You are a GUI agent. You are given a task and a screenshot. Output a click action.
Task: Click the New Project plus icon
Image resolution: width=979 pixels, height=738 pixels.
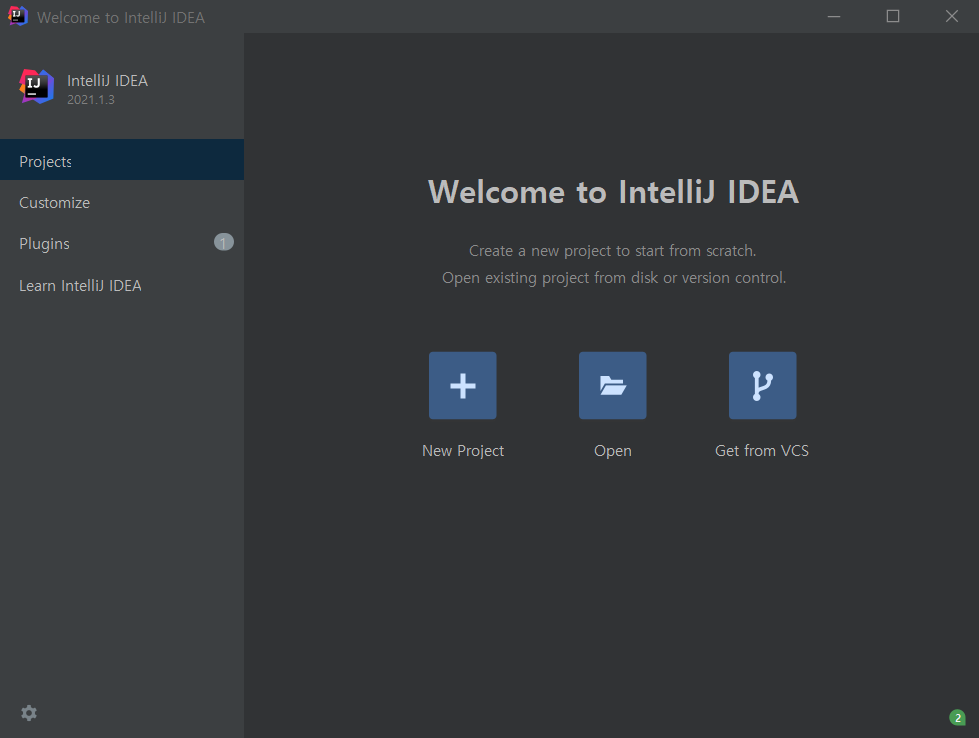463,385
